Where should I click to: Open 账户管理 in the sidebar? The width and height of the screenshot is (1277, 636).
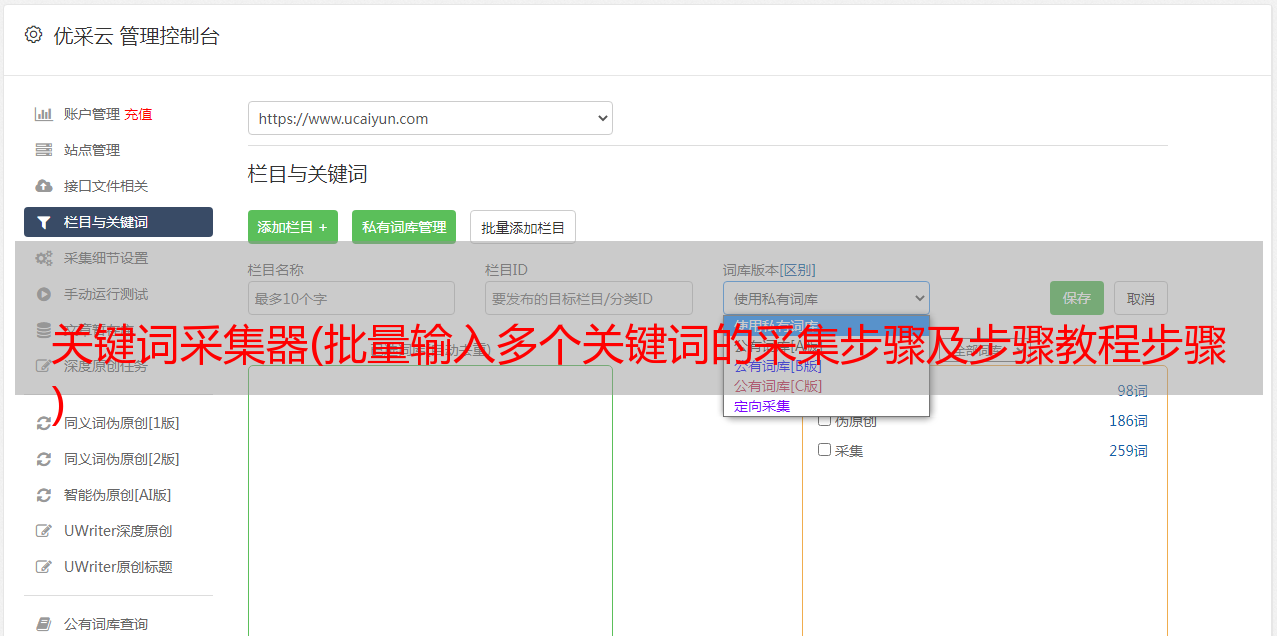92,114
